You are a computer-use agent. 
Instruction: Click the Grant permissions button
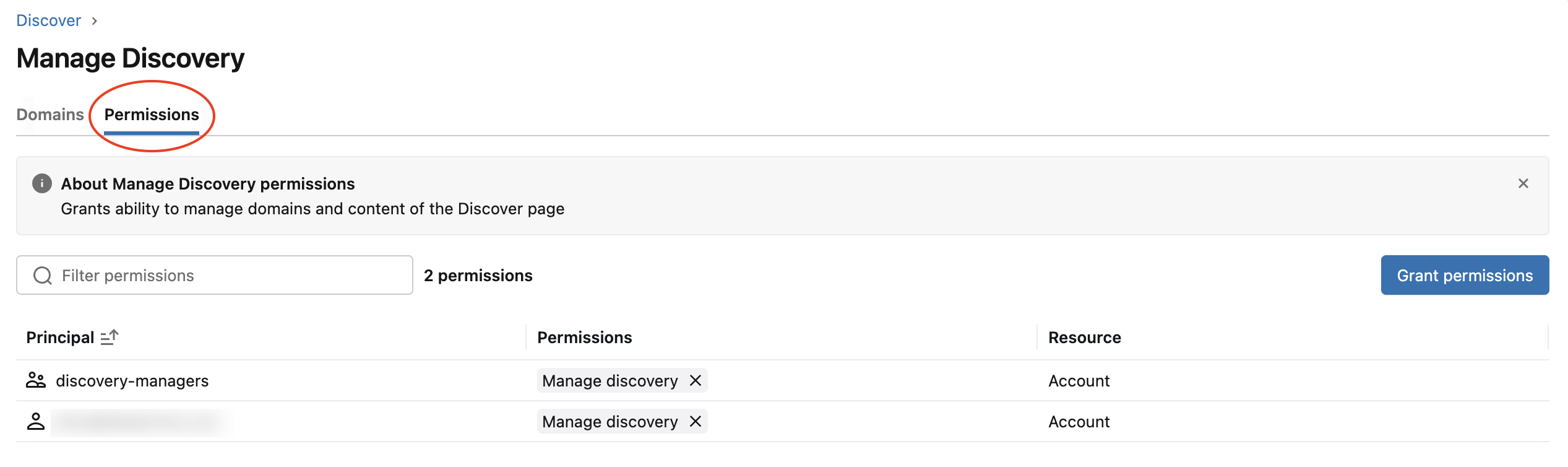tap(1465, 274)
